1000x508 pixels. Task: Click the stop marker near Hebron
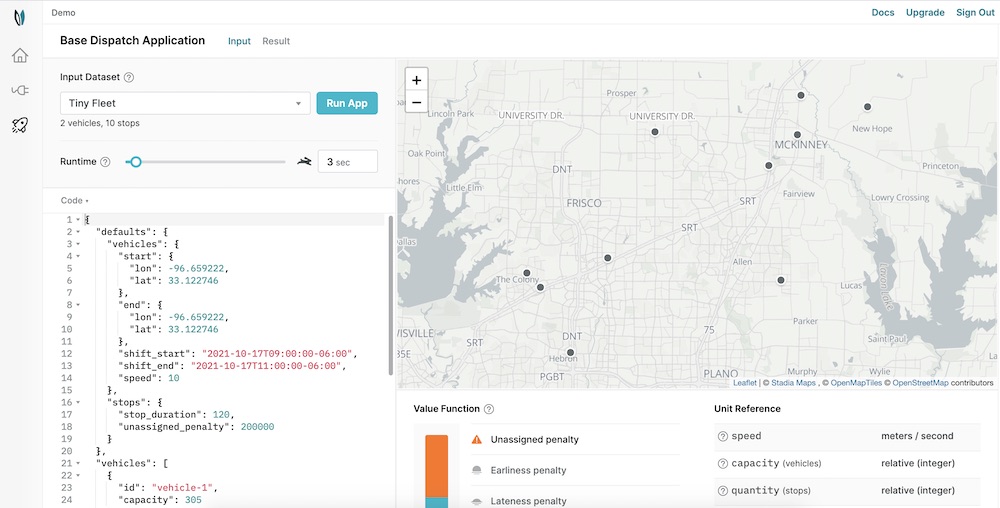[x=570, y=352]
